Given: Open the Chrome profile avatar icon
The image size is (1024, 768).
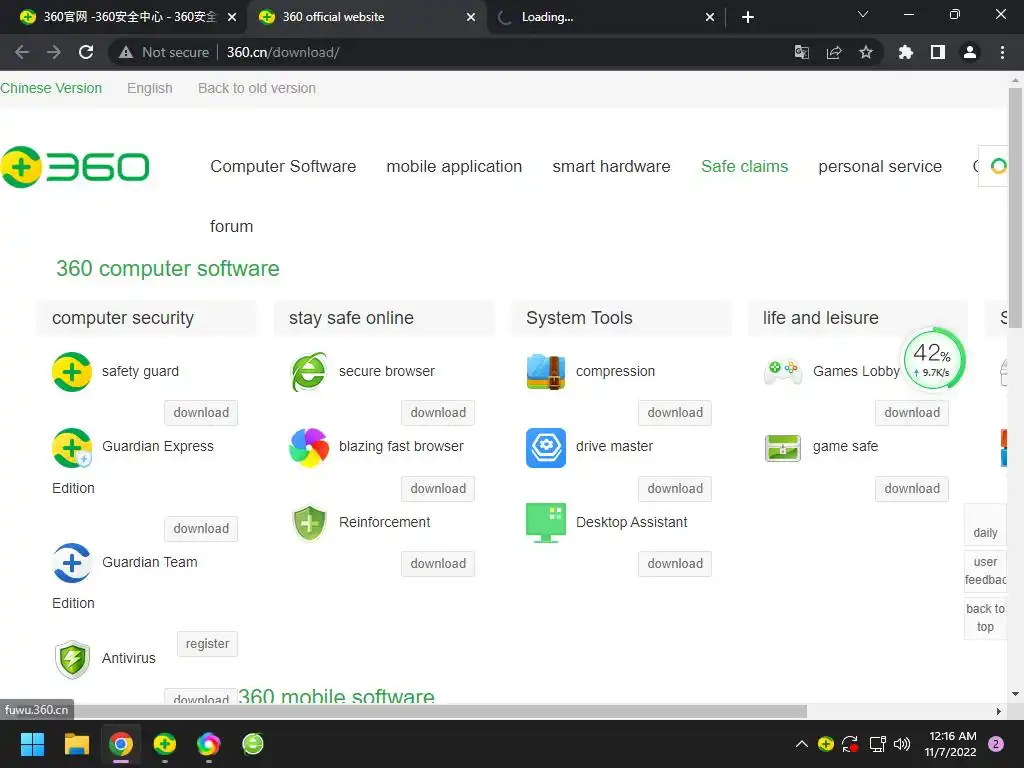Looking at the screenshot, I should (x=970, y=52).
